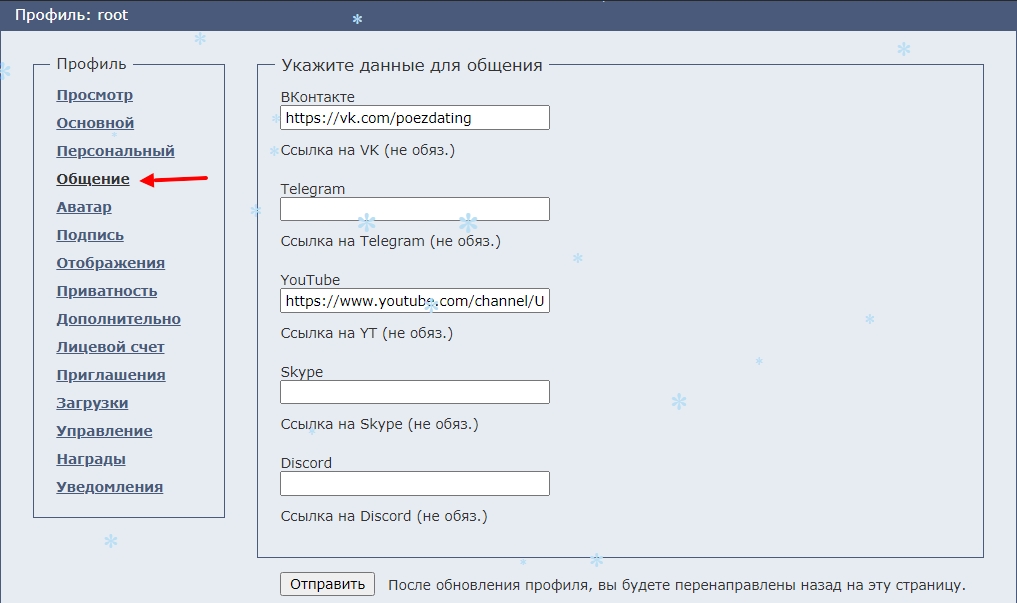Go to the Награды section
This screenshot has width=1017, height=603.
click(91, 459)
